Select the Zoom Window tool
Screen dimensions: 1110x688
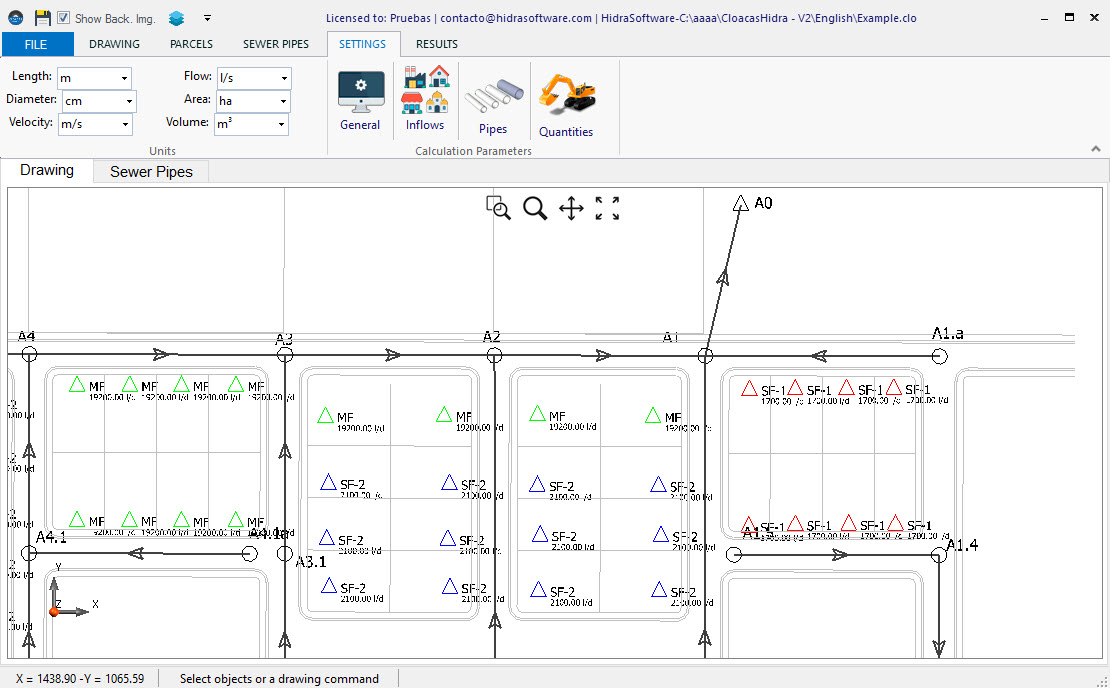point(497,208)
